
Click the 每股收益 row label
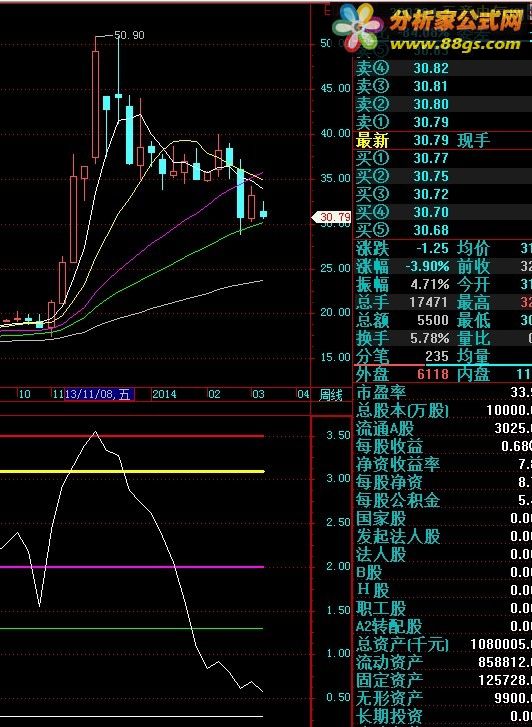point(389,446)
